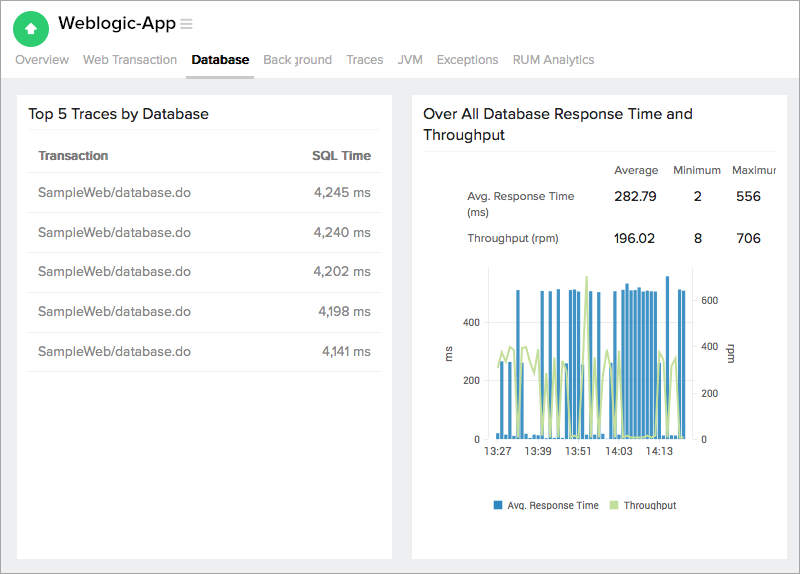This screenshot has width=800, height=574.
Task: Click the green up-status icon
Action: pyautogui.click(x=30, y=29)
